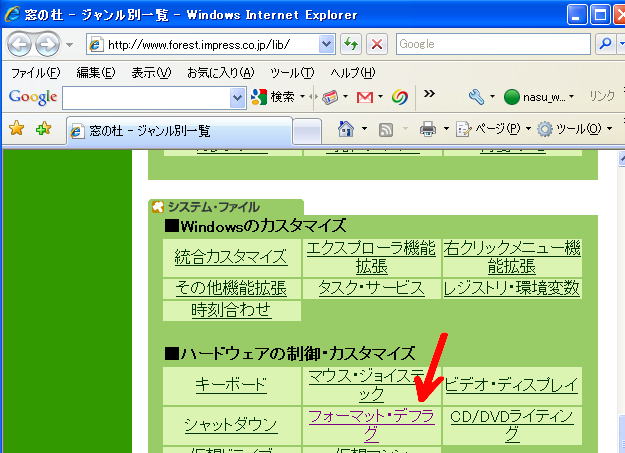Go forward with the Forward arrow button
The height and width of the screenshot is (453, 625).
[47, 44]
